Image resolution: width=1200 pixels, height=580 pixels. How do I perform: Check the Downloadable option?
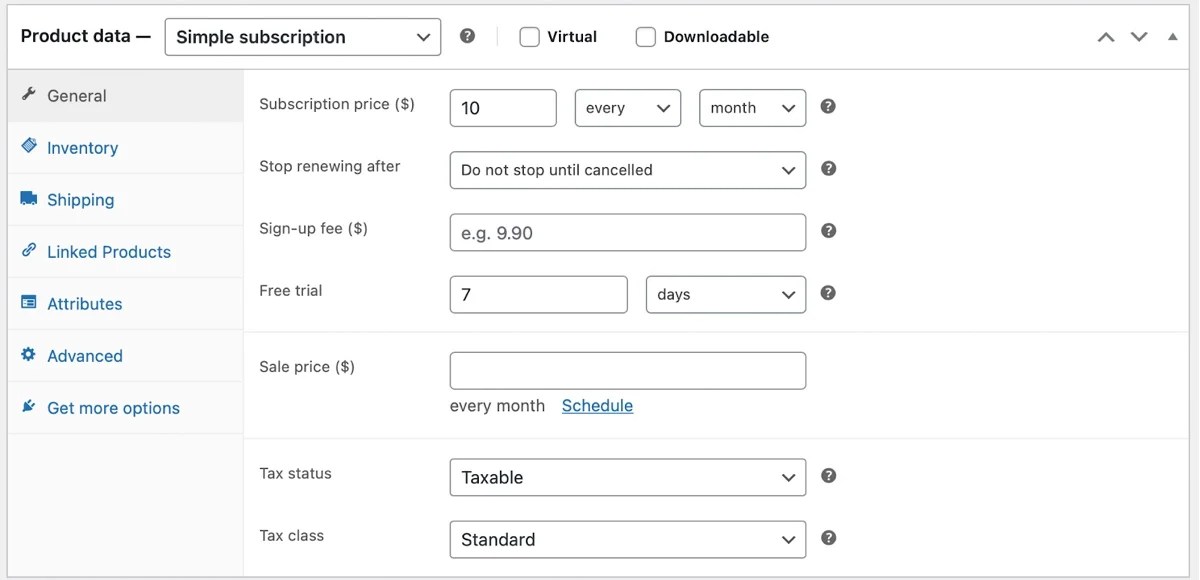(x=645, y=36)
